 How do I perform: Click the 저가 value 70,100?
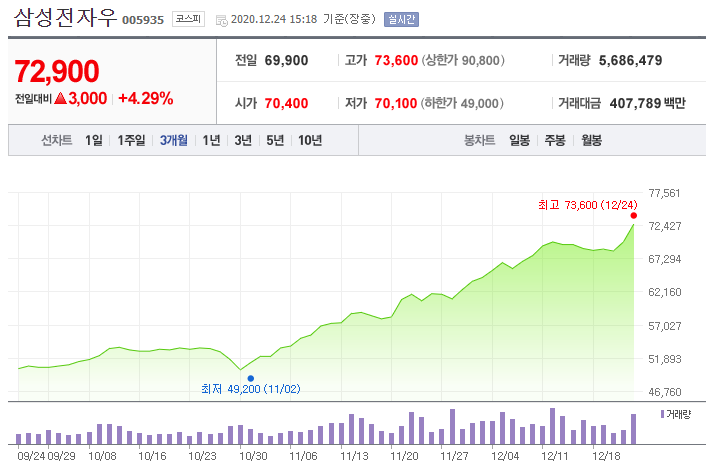(396, 104)
